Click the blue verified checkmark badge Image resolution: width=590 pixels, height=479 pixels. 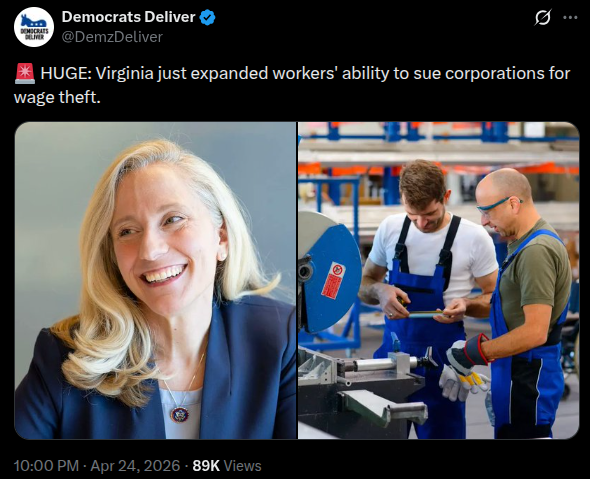point(207,17)
